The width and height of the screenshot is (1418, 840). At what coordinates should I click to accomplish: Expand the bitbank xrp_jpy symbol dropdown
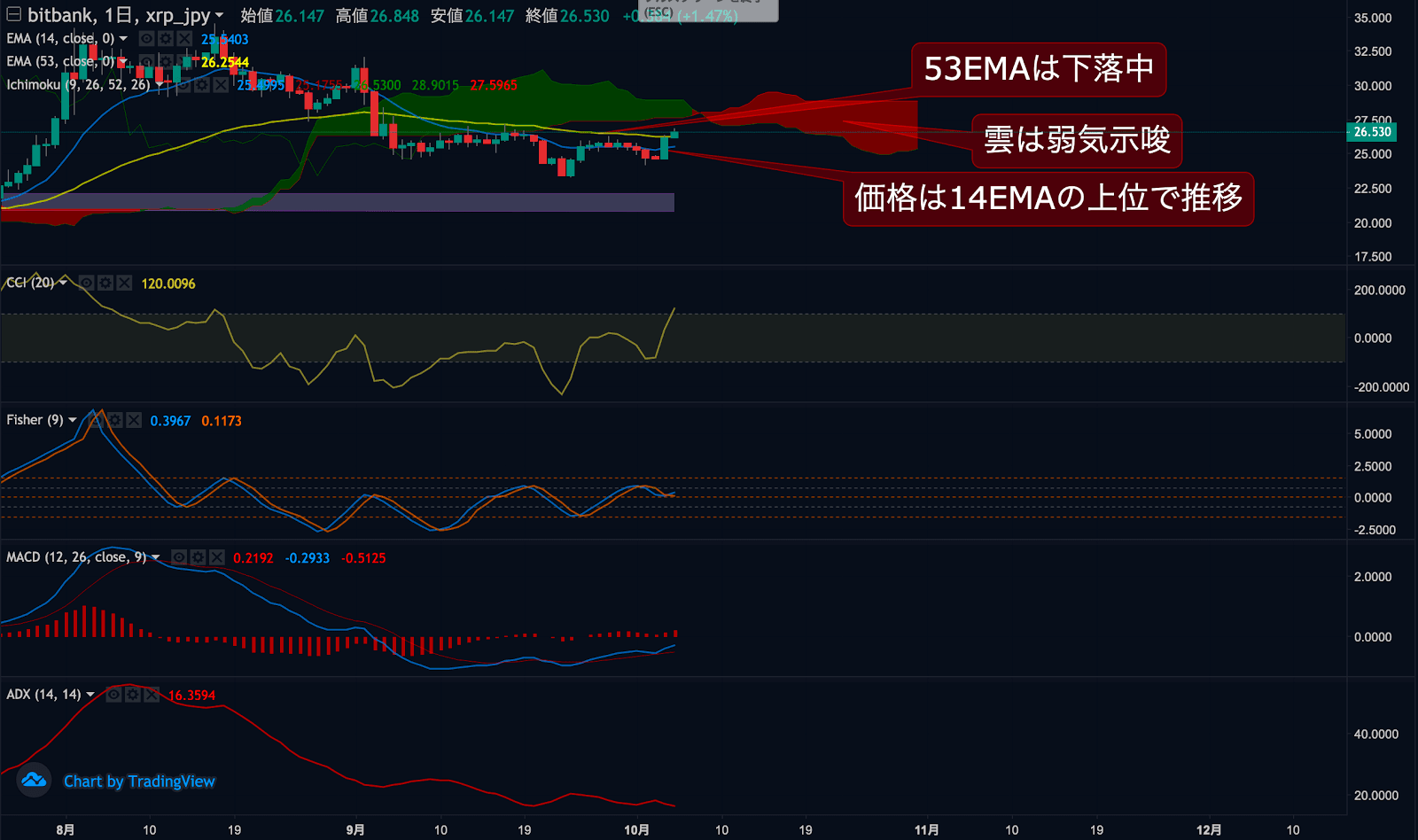[220, 15]
